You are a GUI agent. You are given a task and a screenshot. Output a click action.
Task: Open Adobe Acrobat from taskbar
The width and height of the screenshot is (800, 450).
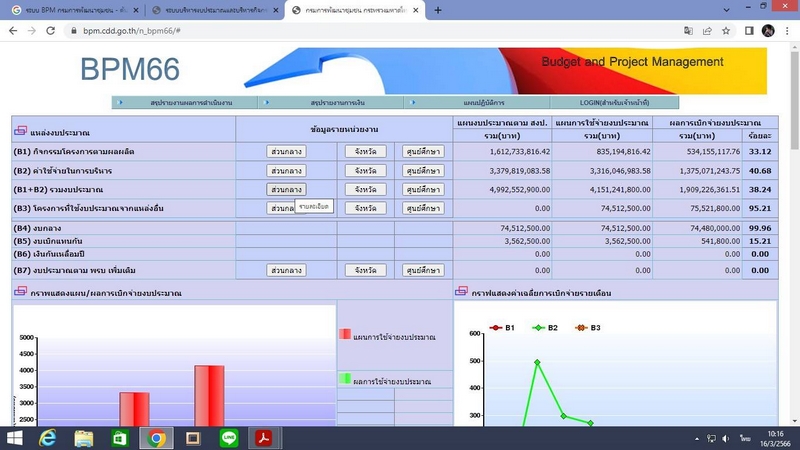point(264,438)
